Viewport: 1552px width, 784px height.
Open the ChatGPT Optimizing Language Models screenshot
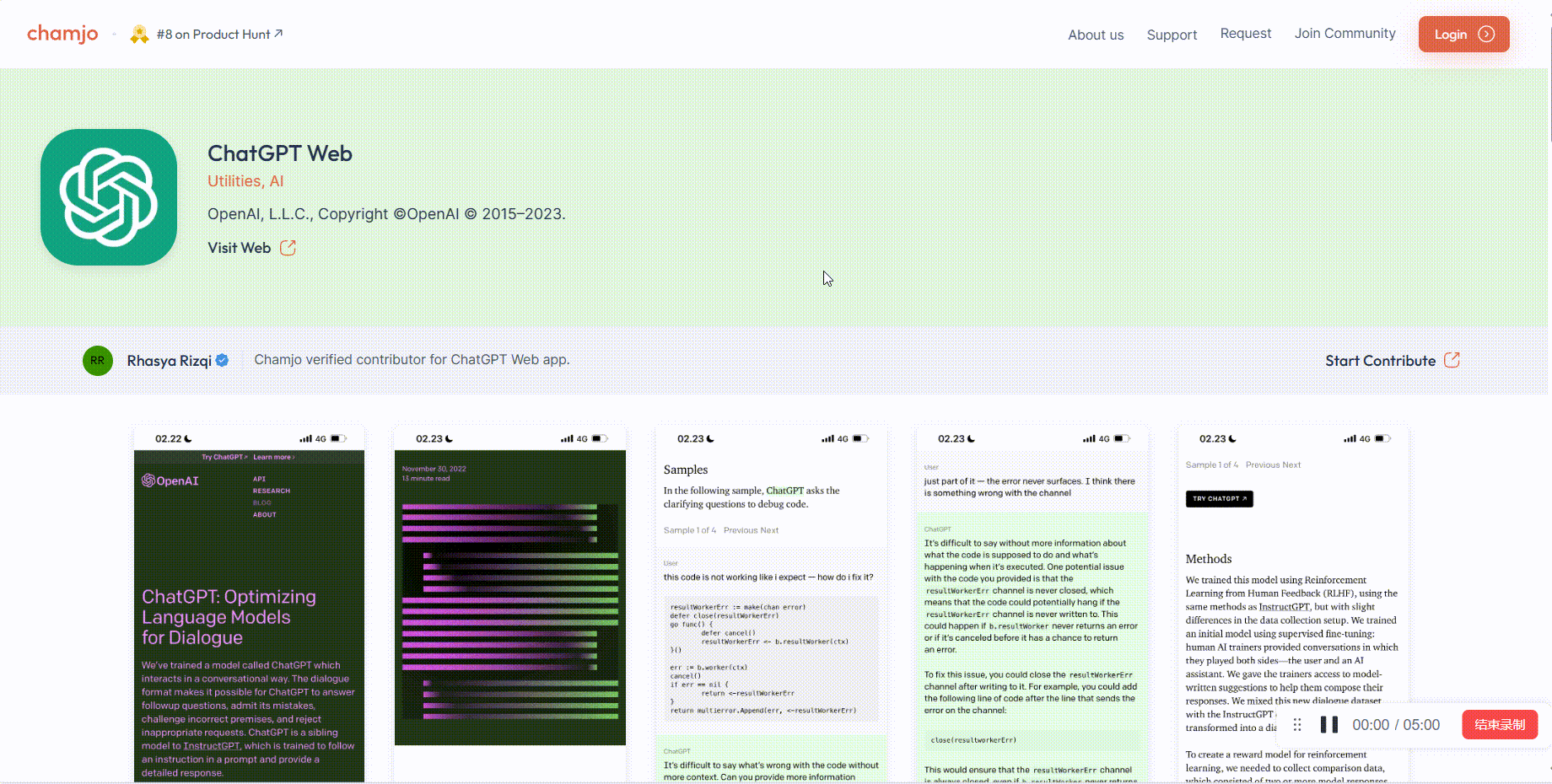(249, 604)
